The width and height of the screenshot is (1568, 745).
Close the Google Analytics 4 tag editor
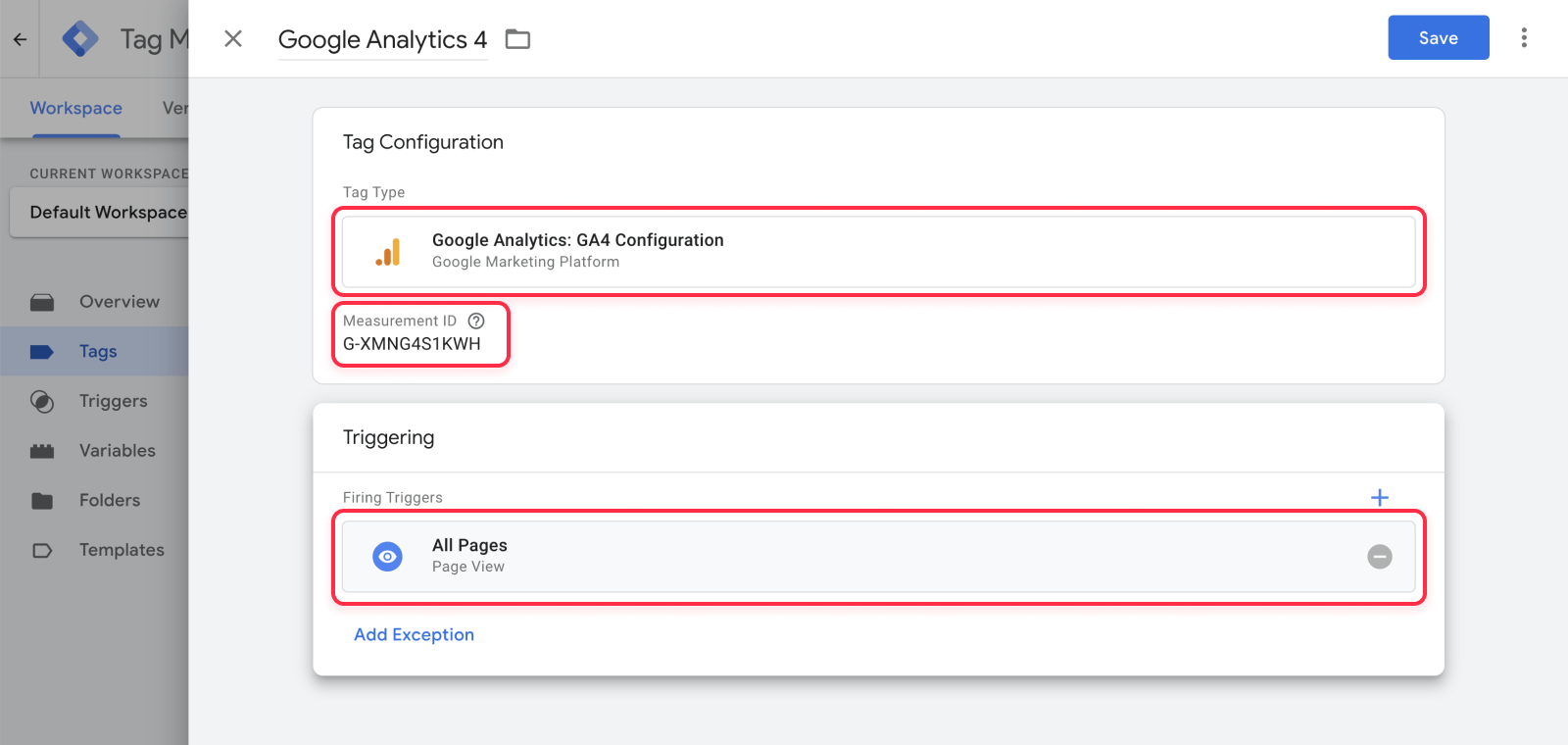pos(233,38)
